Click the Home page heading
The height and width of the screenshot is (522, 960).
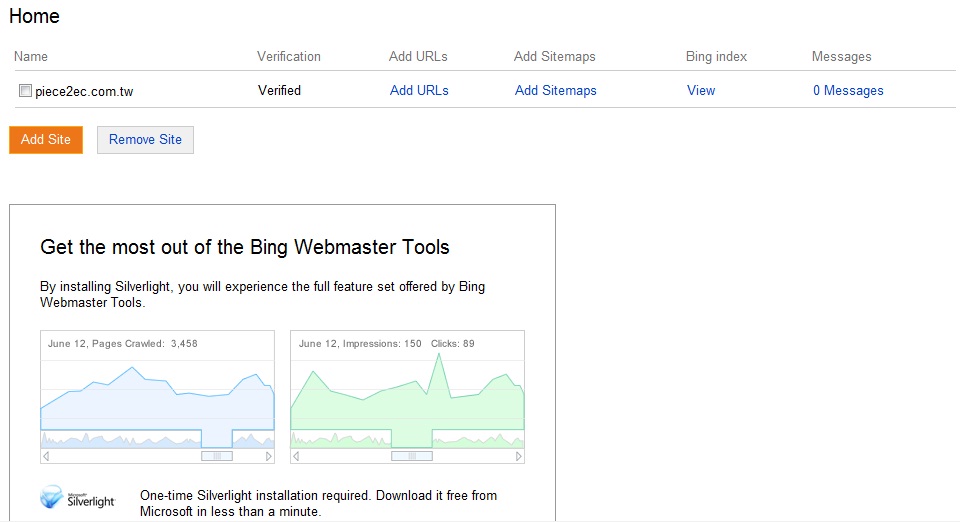tap(34, 16)
